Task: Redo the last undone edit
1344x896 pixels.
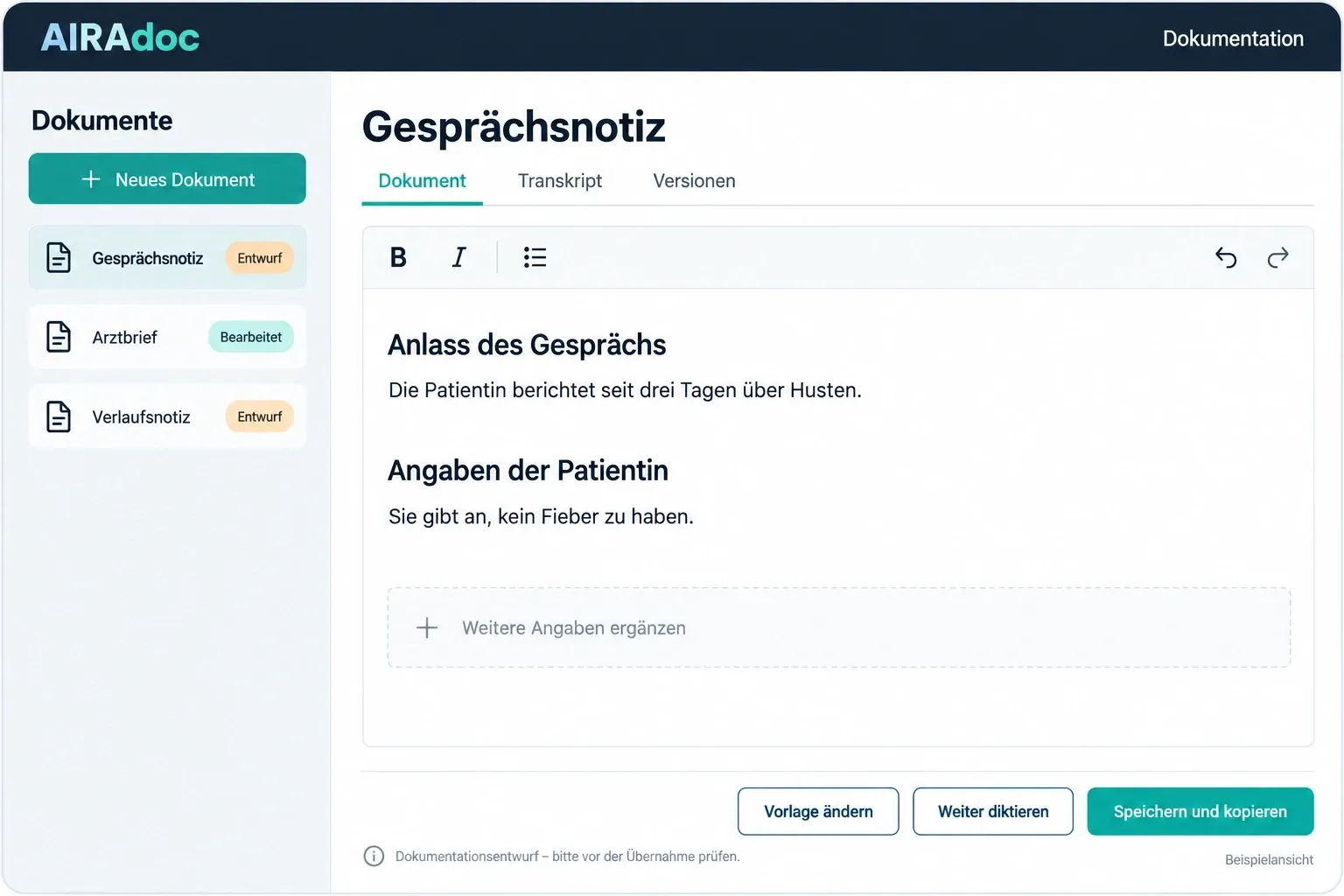Action: pyautogui.click(x=1278, y=257)
